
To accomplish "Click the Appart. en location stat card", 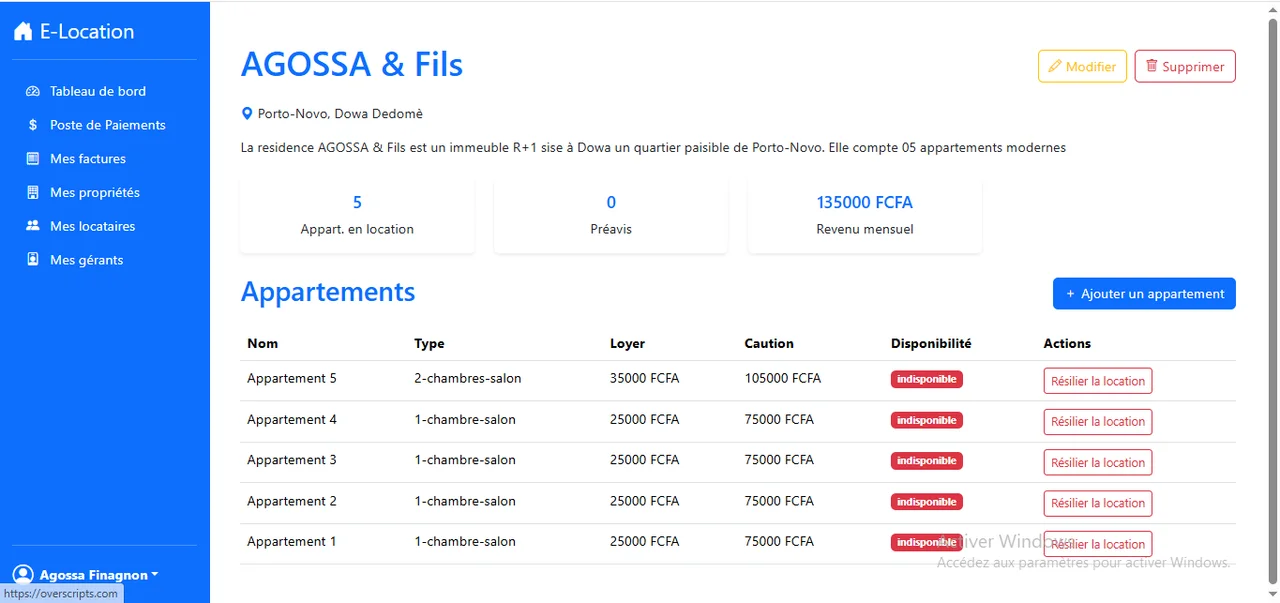I will (357, 215).
